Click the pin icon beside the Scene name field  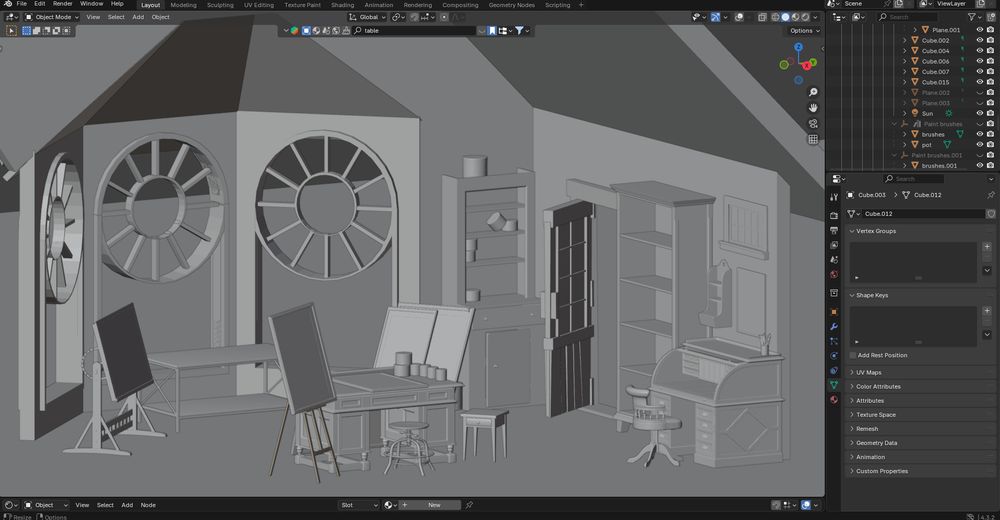click(x=887, y=4)
